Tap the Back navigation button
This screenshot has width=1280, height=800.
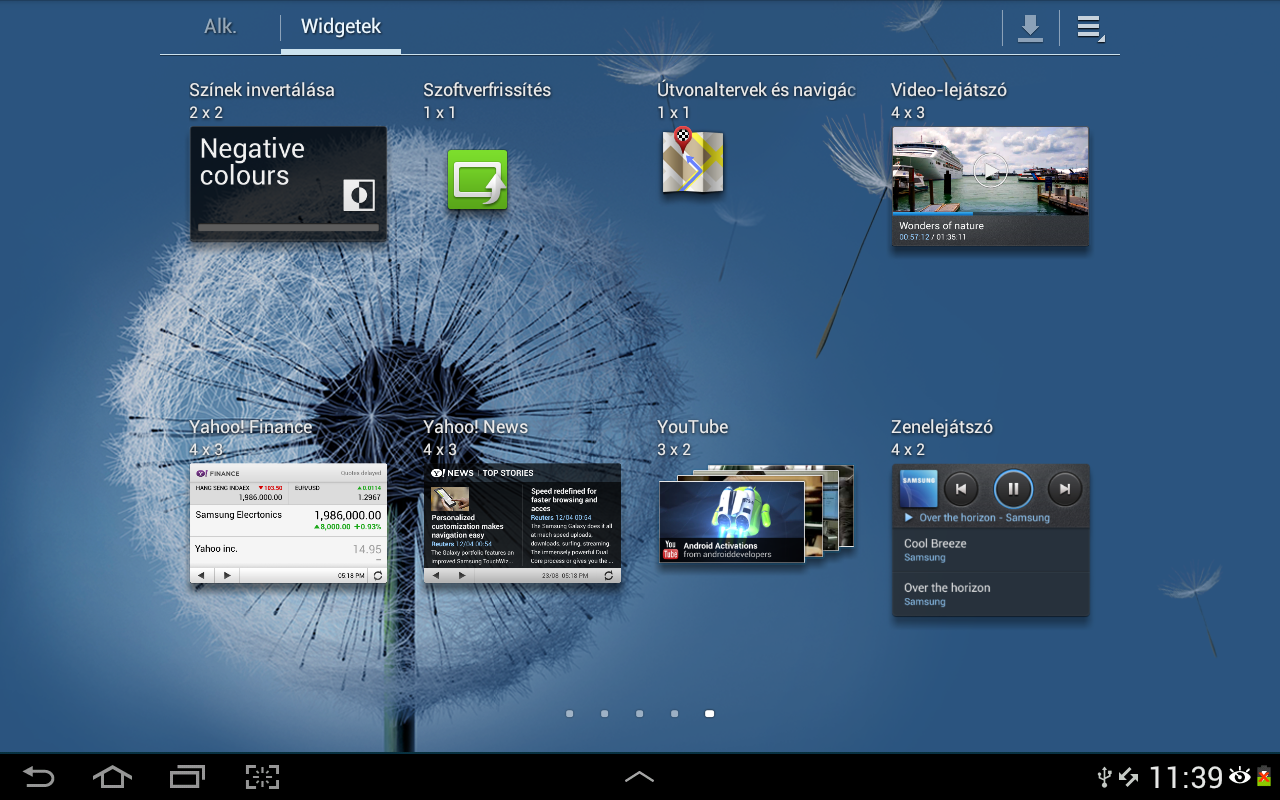39,777
